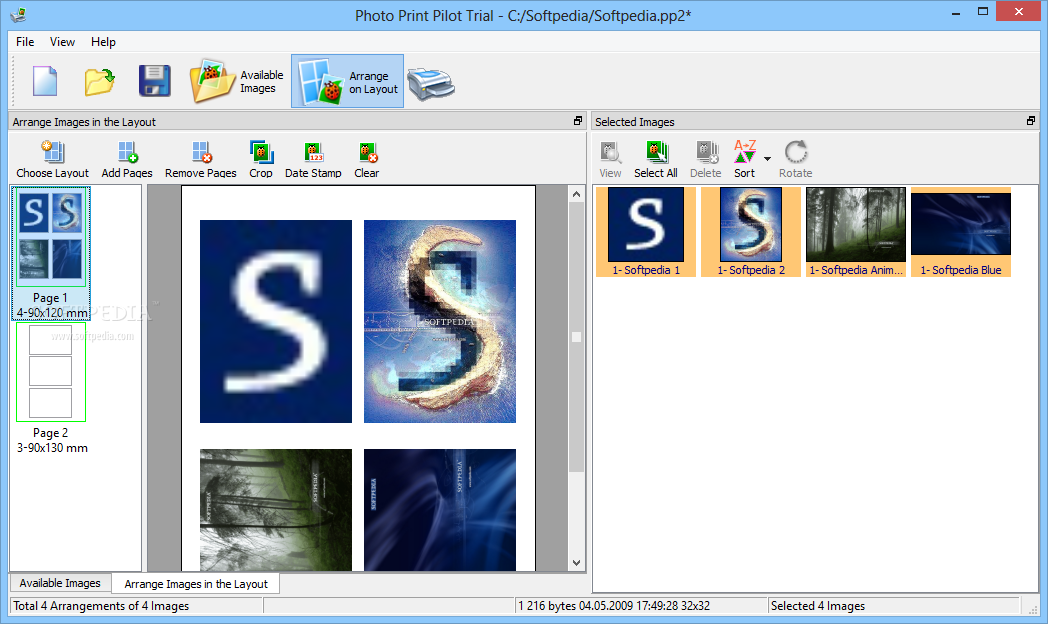This screenshot has width=1048, height=624.
Task: Minimize the Photo Print Pilot window
Action: point(956,12)
